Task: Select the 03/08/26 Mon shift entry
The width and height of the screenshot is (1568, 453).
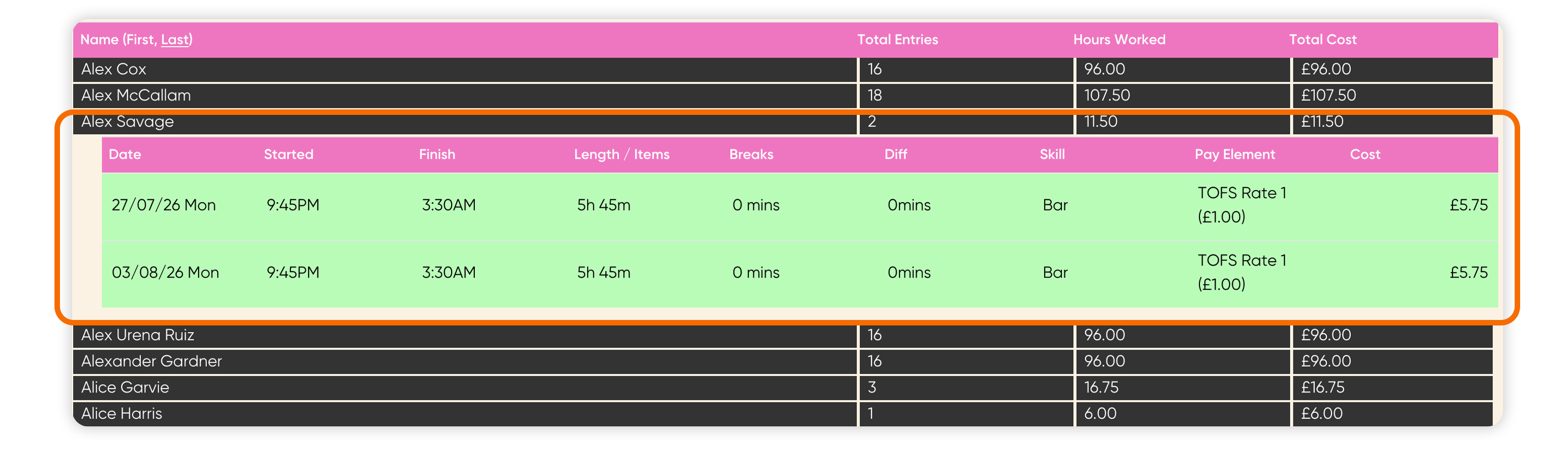Action: pyautogui.click(x=799, y=273)
